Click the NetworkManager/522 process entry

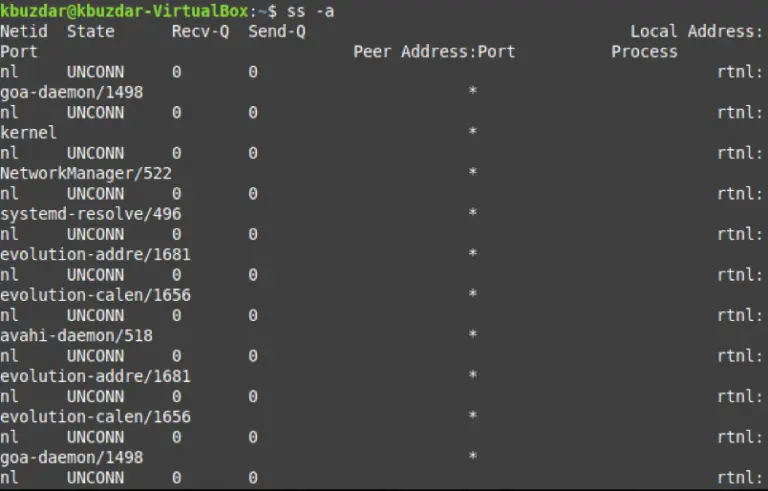(86, 173)
